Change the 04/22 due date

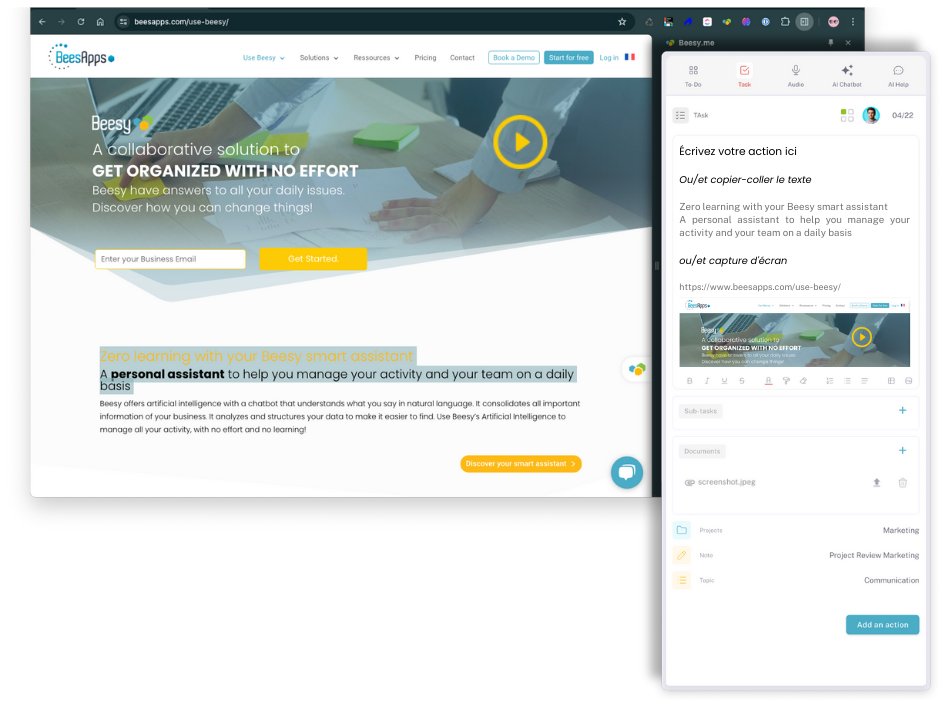click(902, 115)
